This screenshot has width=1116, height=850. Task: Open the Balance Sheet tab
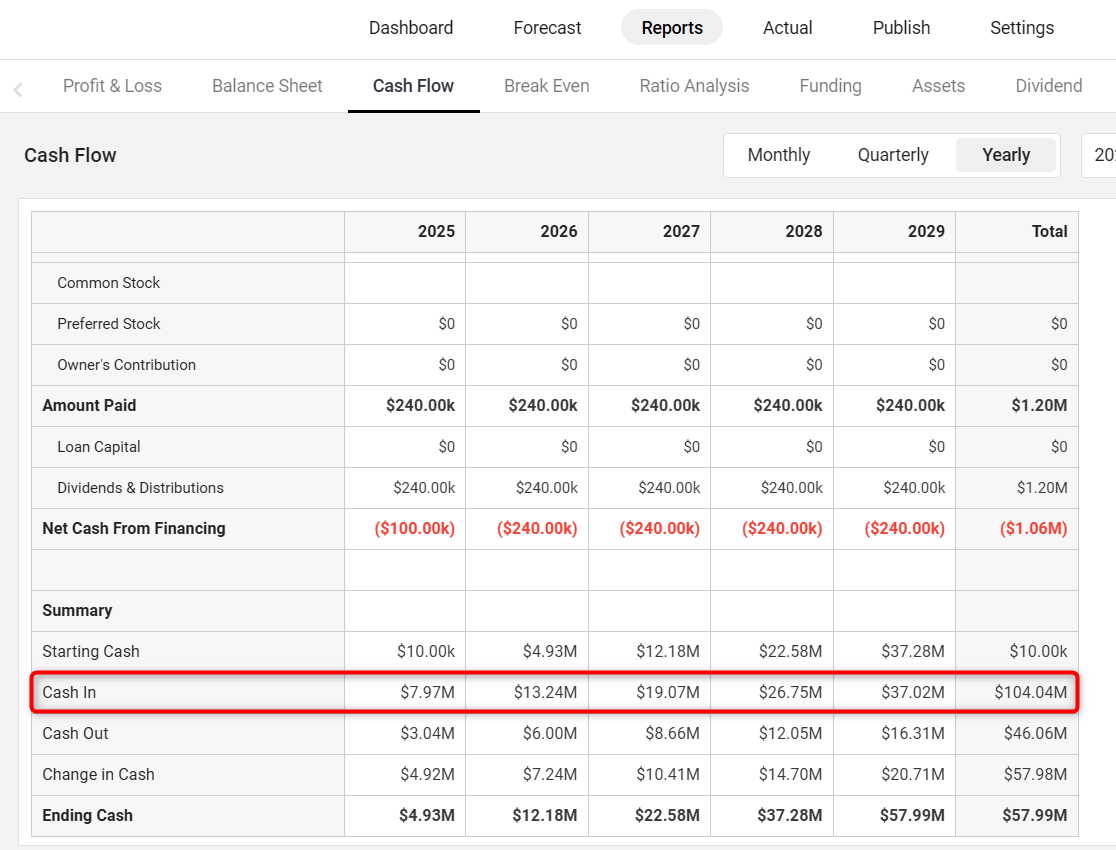coord(267,86)
